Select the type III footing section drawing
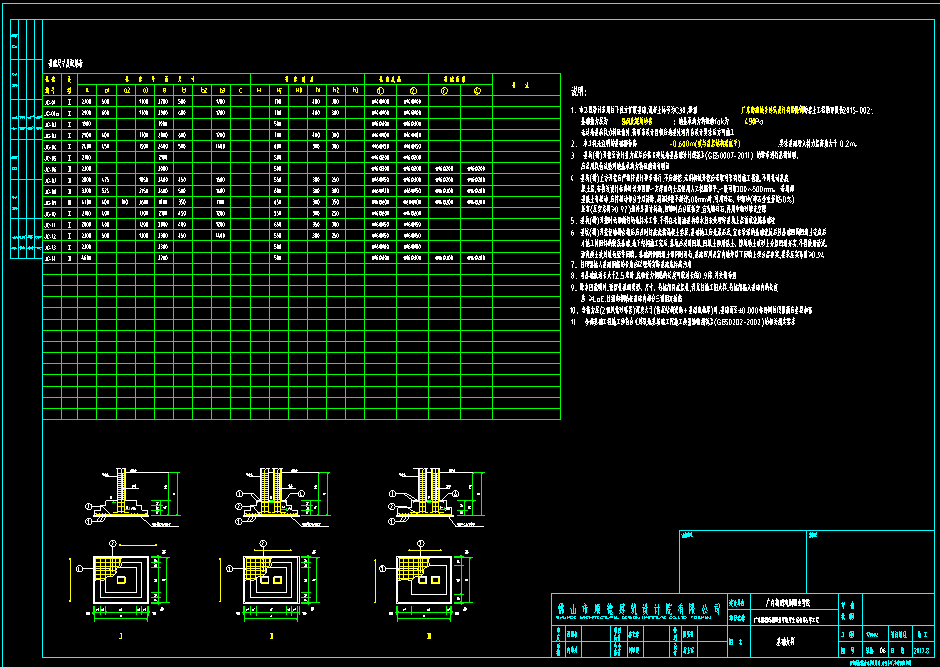Image resolution: width=940 pixels, height=667 pixels. coord(436,496)
